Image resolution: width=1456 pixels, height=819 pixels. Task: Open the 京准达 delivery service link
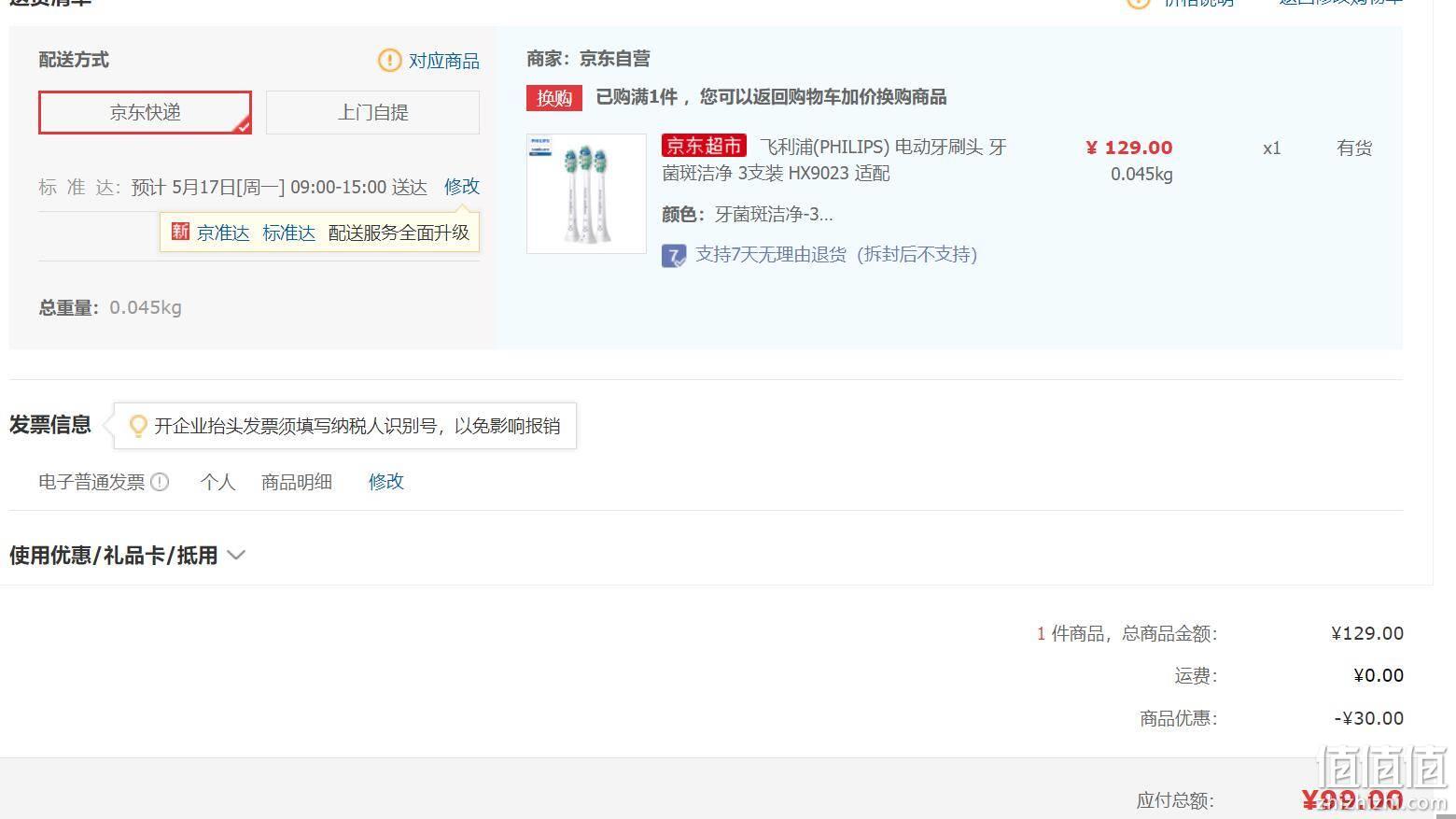click(x=223, y=233)
